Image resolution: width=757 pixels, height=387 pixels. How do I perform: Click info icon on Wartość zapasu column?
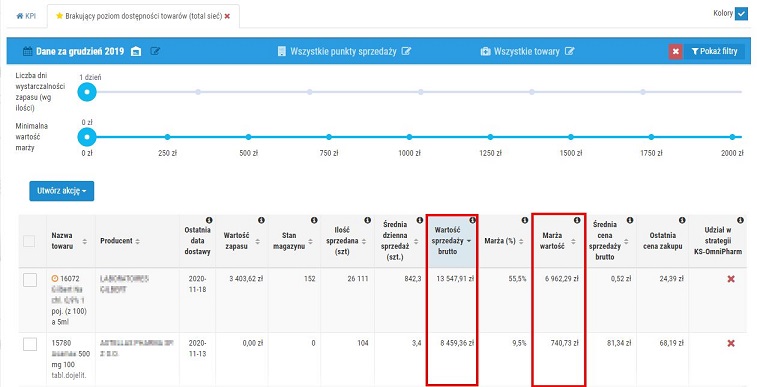pyautogui.click(x=262, y=220)
